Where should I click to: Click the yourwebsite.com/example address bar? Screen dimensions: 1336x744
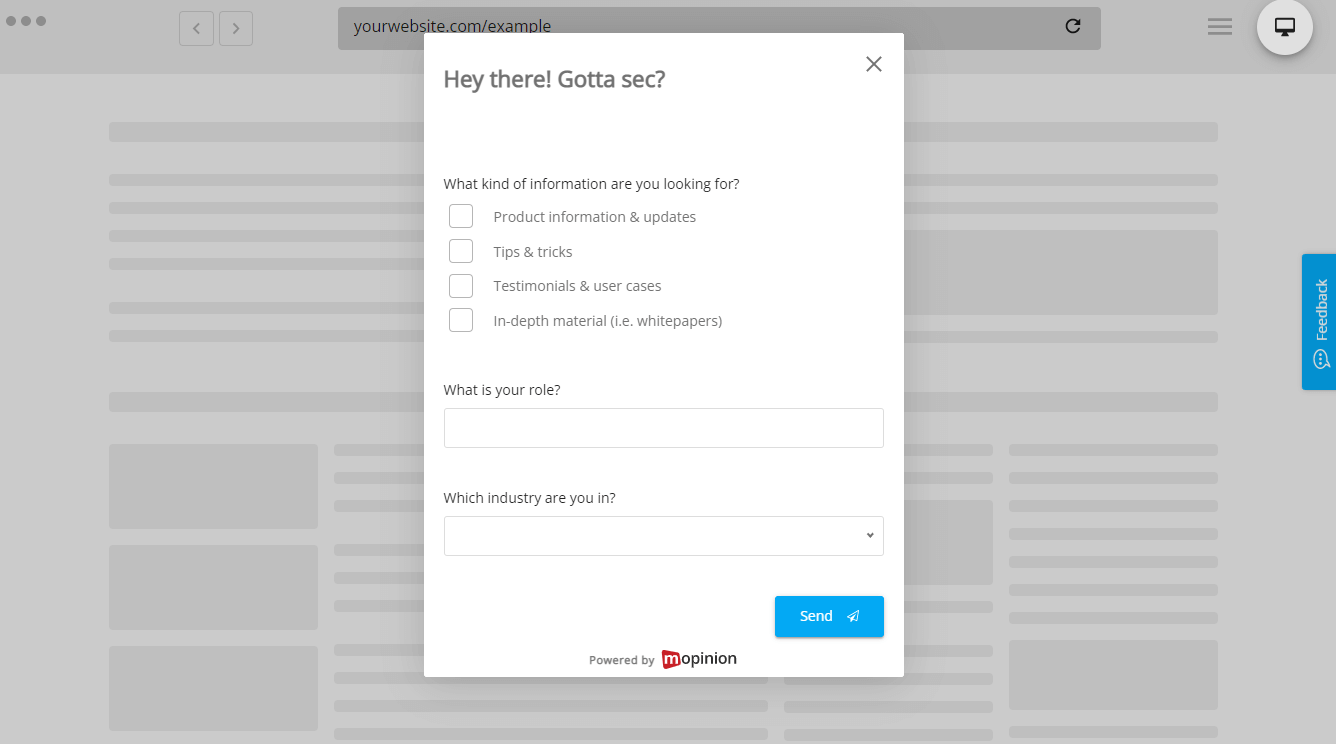coord(452,26)
